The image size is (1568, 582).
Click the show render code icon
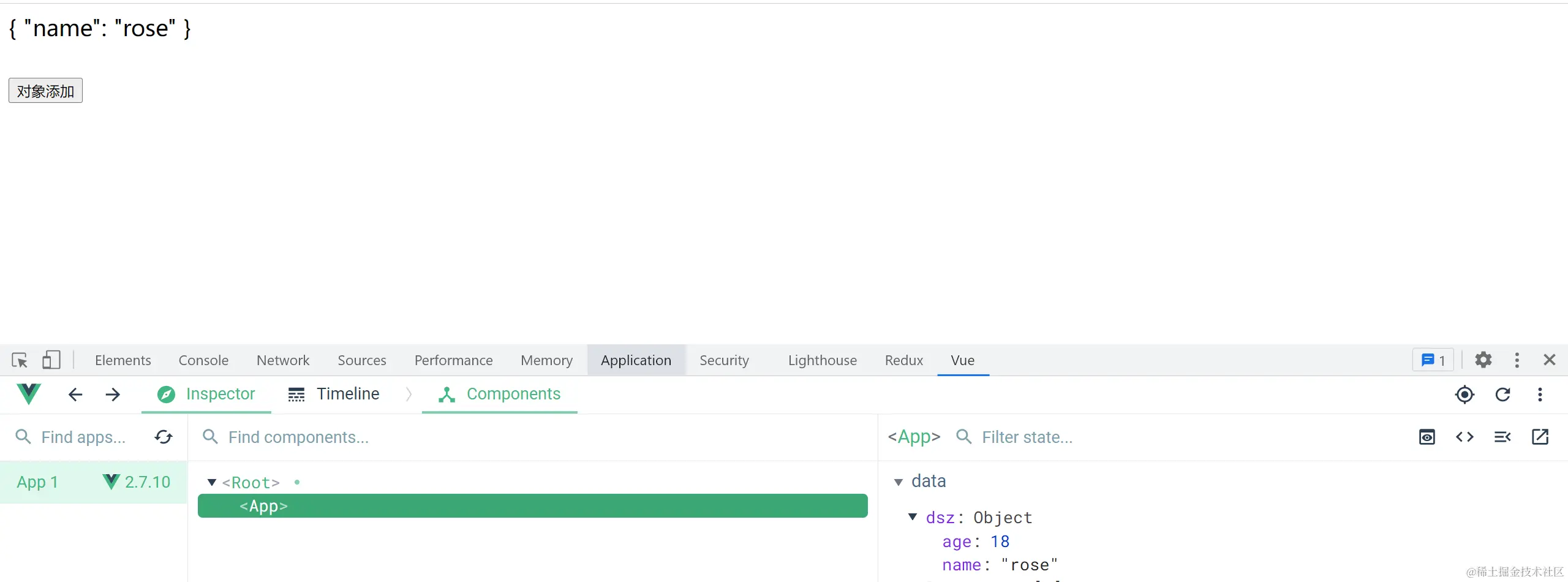tap(1427, 437)
